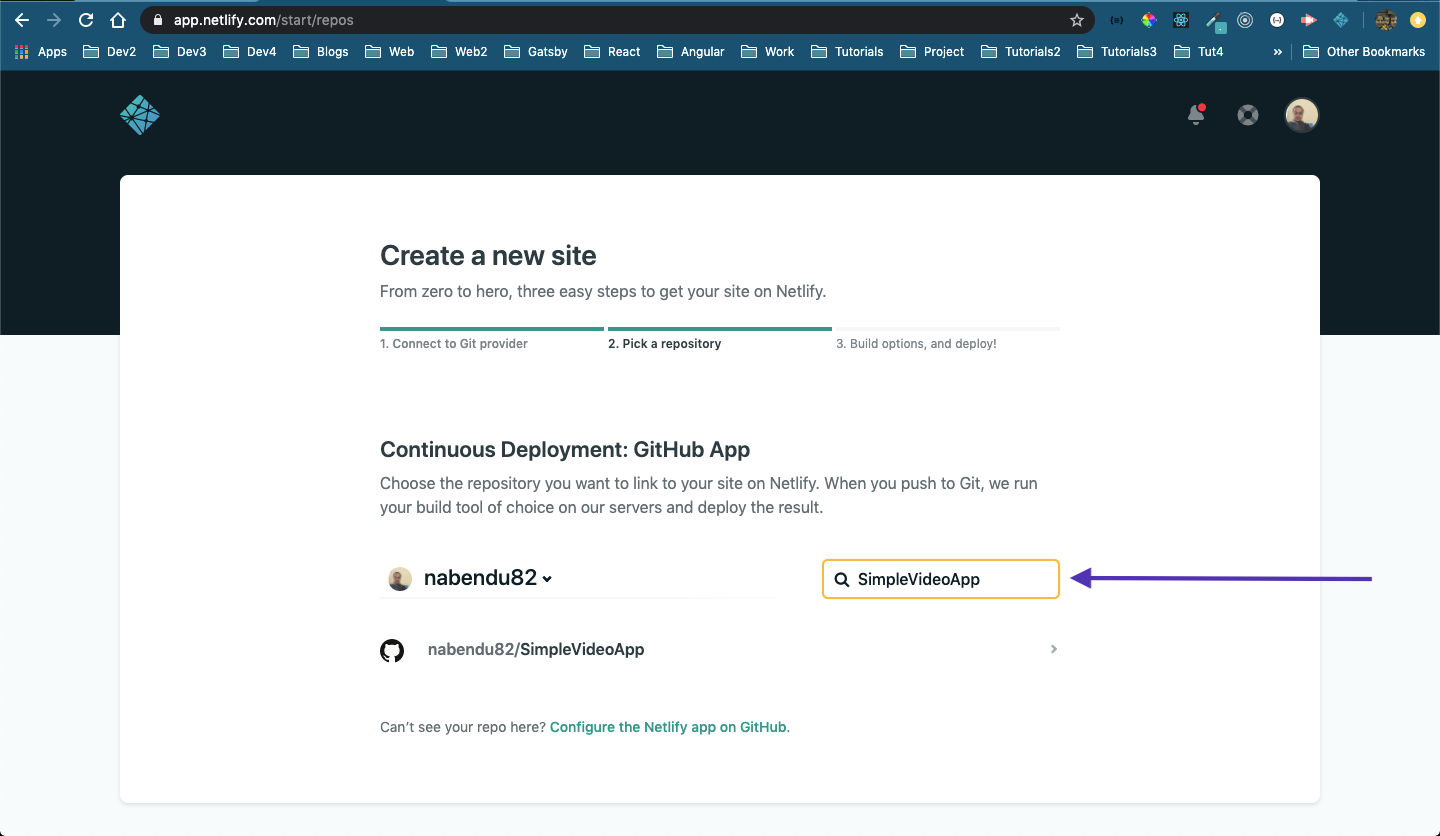Open the Dev3 bookmarks folder
The image size is (1440, 836).
179,52
